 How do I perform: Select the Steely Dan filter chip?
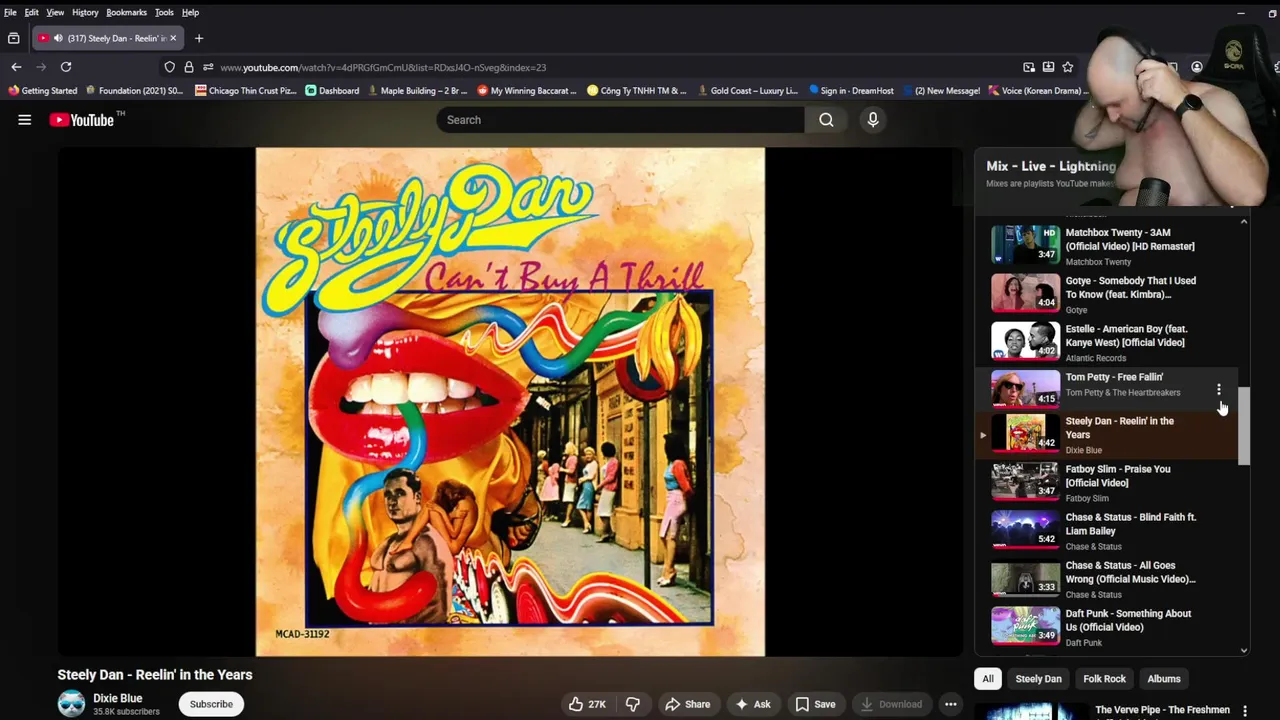tap(1038, 679)
